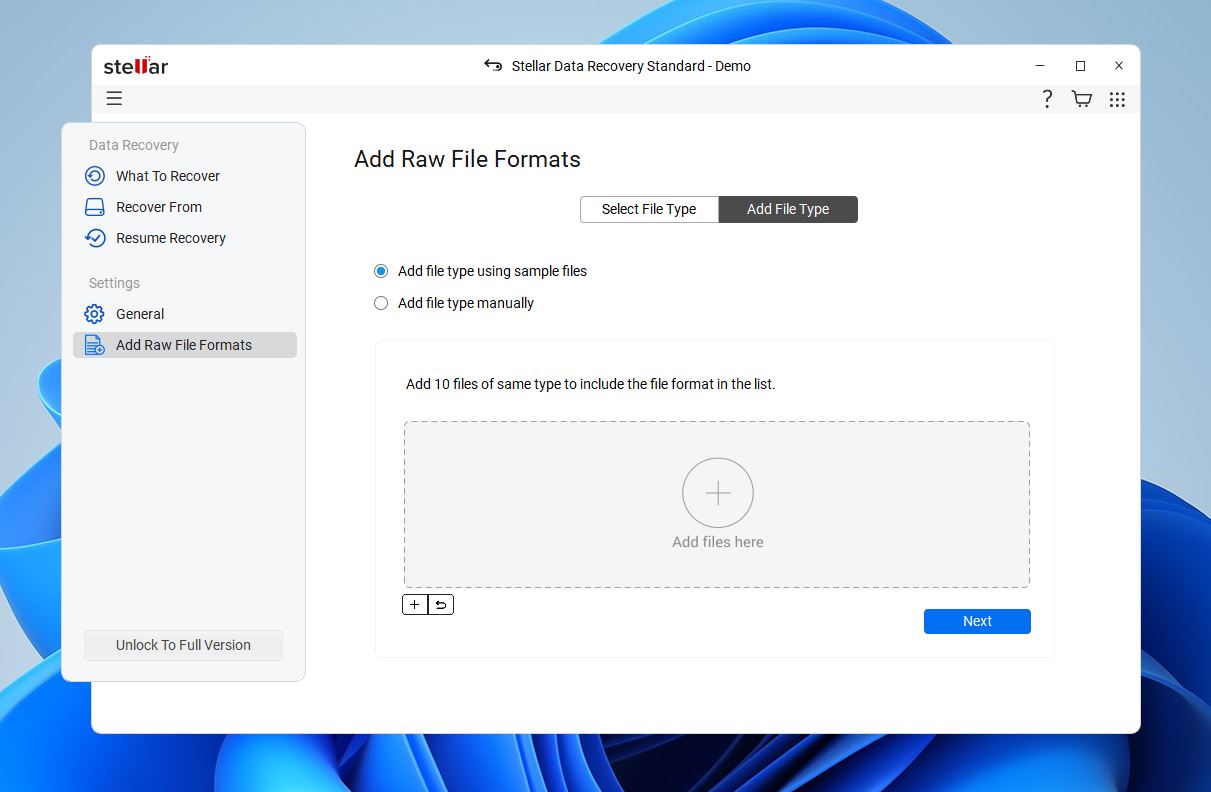Click Unlock To Full Version button
Image resolution: width=1211 pixels, height=792 pixels.
[x=183, y=645]
